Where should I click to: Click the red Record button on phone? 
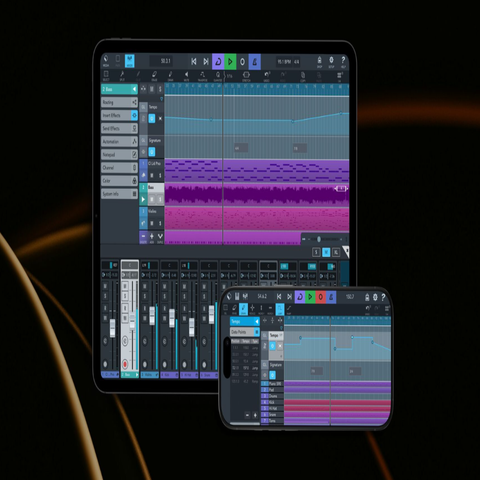click(320, 297)
